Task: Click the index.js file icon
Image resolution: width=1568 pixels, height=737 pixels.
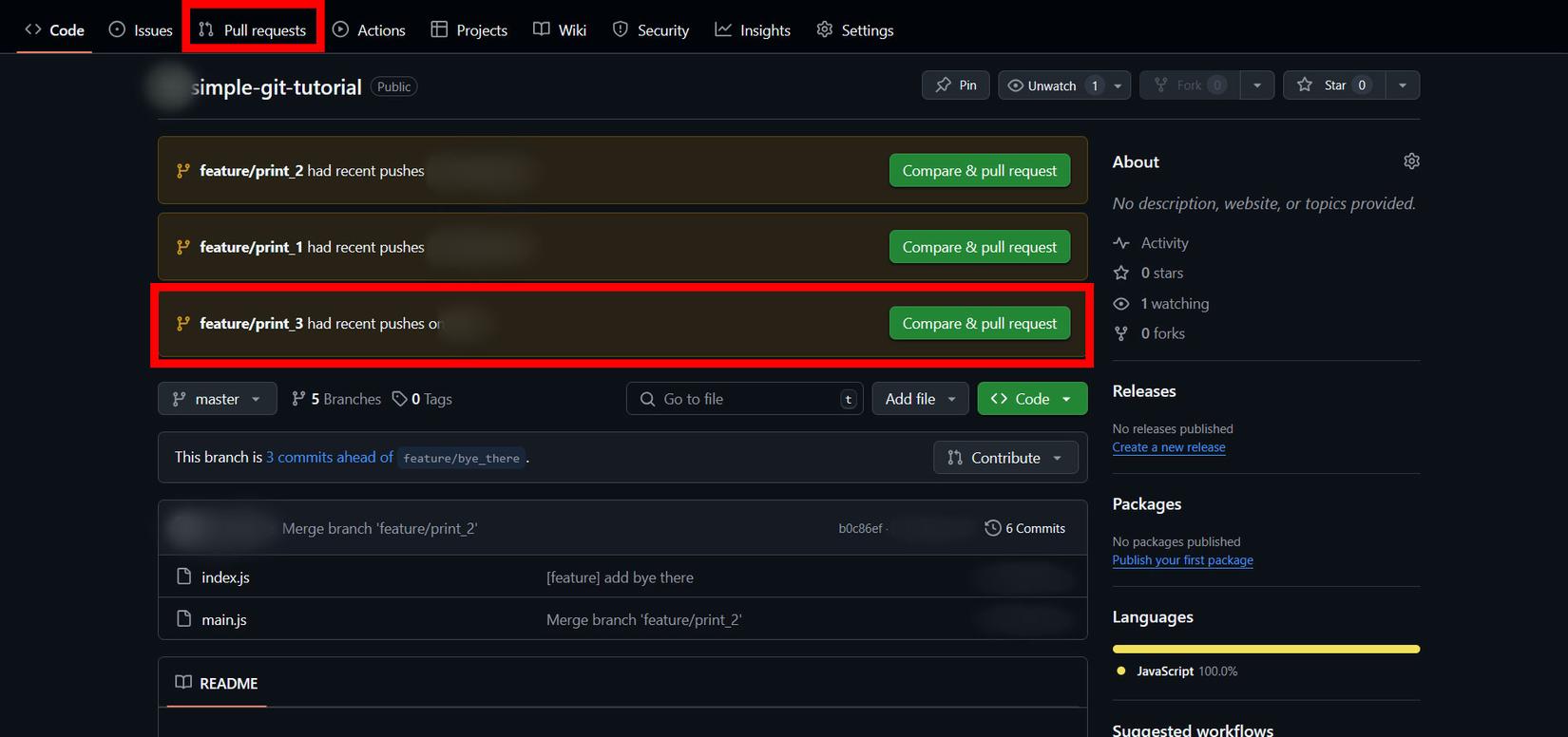Action: click(x=184, y=576)
